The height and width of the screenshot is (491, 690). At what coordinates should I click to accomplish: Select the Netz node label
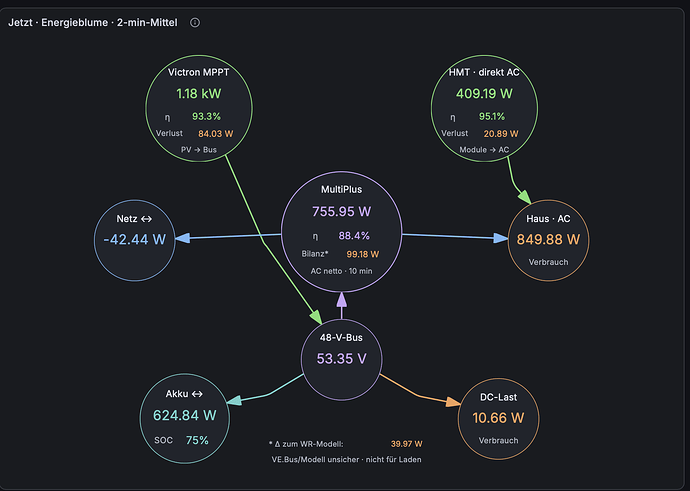(134, 219)
